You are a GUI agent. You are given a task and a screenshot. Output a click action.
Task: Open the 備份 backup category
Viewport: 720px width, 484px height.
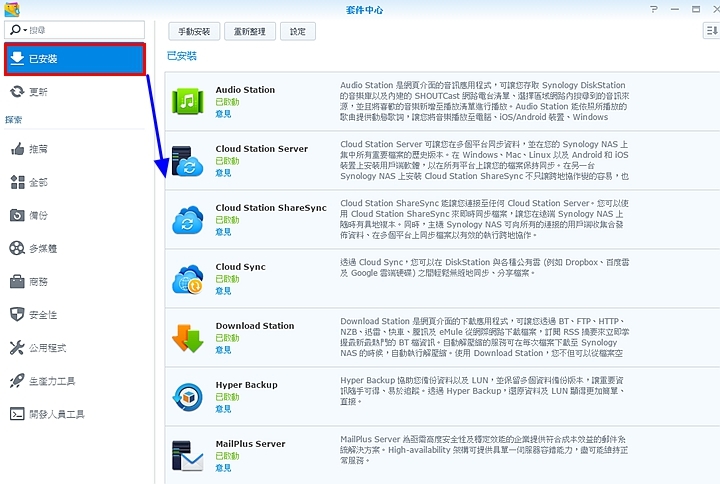[75, 215]
